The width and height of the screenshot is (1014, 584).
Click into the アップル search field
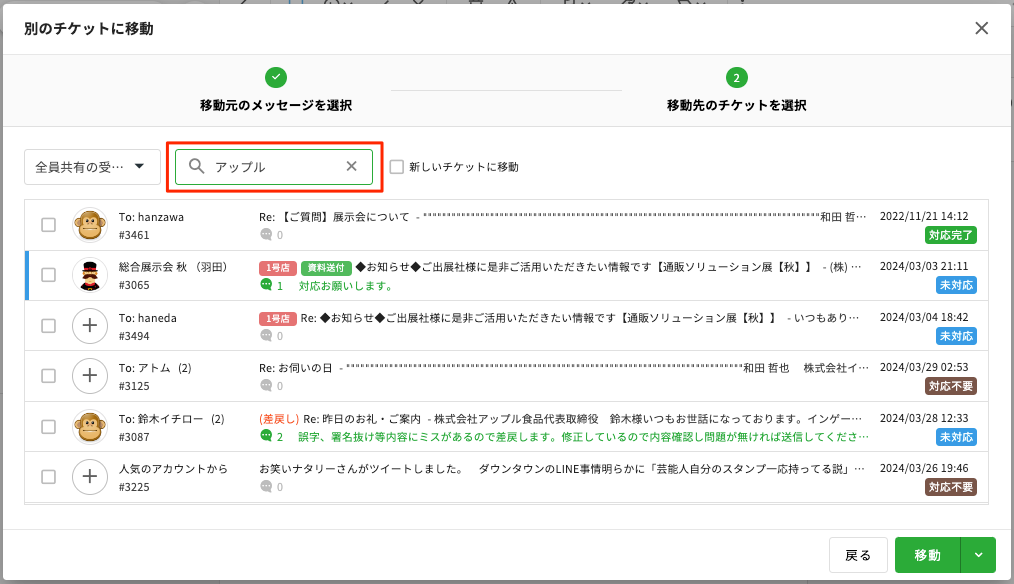pyautogui.click(x=275, y=167)
